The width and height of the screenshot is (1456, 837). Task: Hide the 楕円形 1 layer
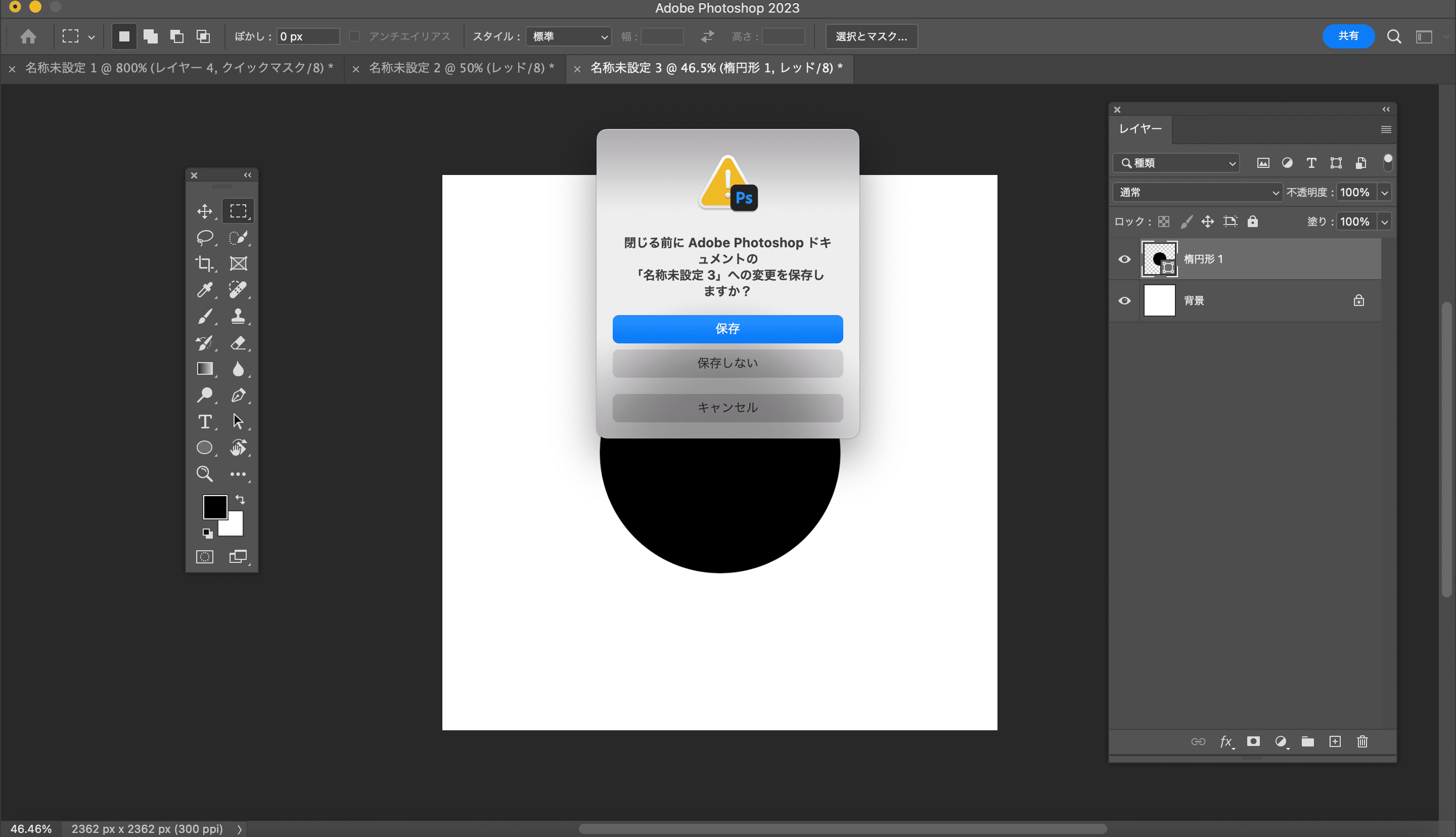[x=1124, y=259]
